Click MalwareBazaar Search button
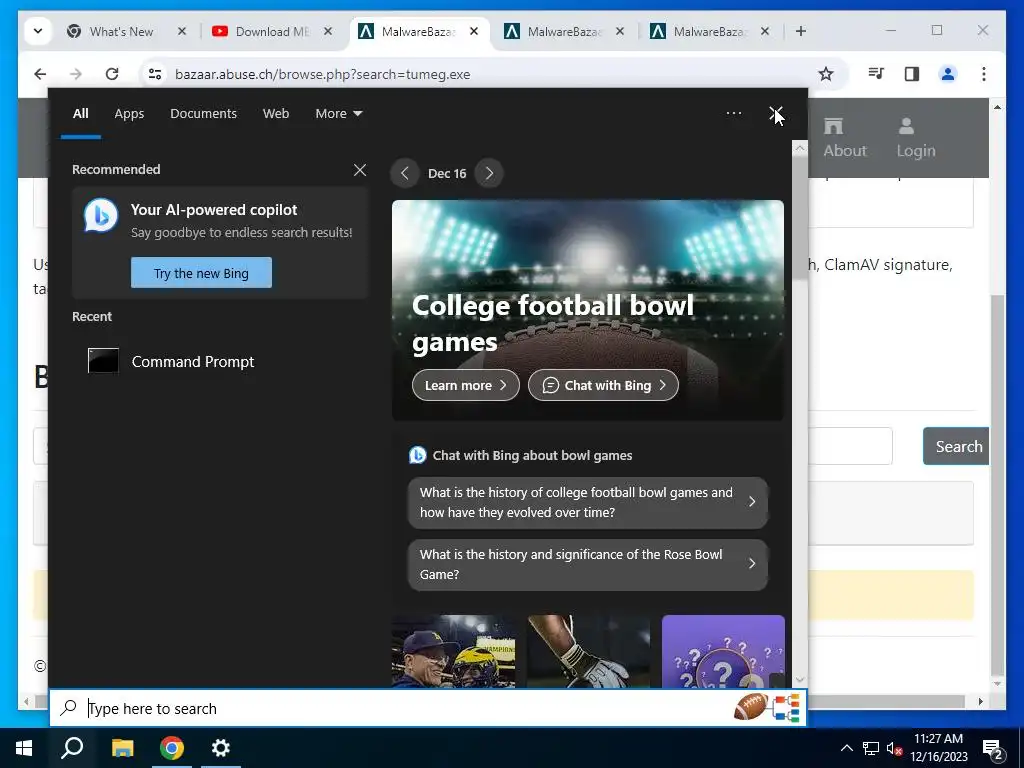The width and height of the screenshot is (1024, 768). point(957,447)
